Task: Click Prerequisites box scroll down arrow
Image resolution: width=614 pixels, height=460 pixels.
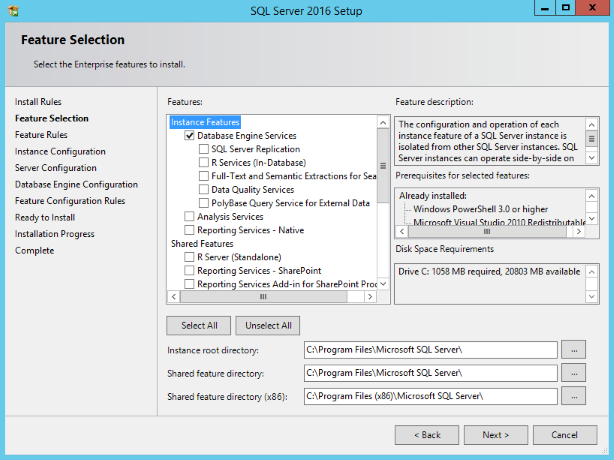Action: [x=592, y=218]
